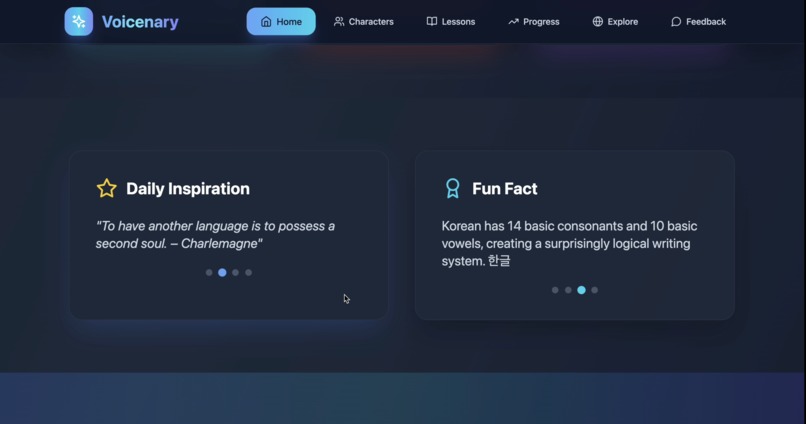Select second dot in Fun Fact carousel
This screenshot has width=806, height=424.
coord(568,290)
